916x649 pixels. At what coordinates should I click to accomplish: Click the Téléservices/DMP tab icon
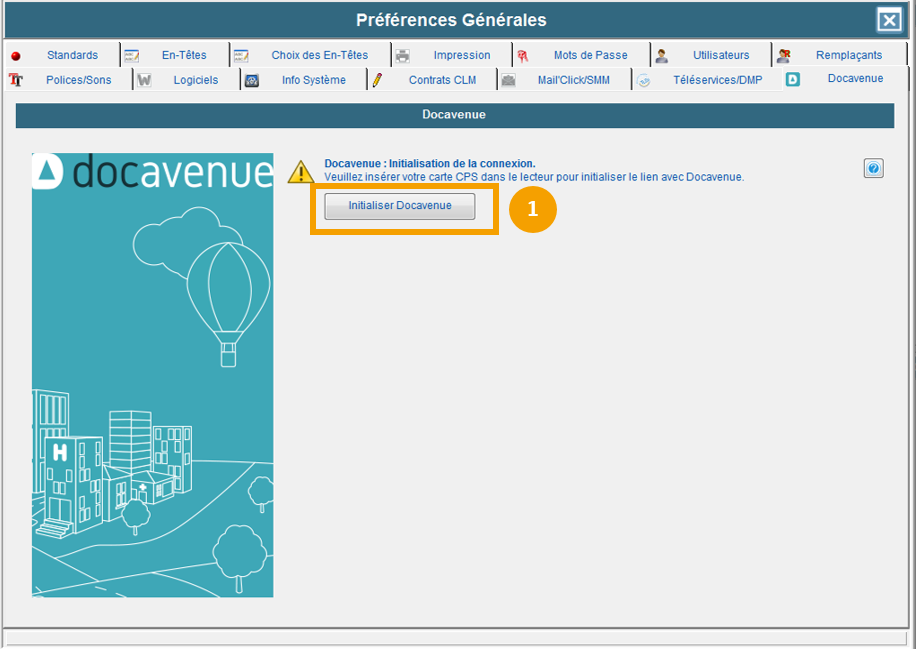click(x=644, y=80)
